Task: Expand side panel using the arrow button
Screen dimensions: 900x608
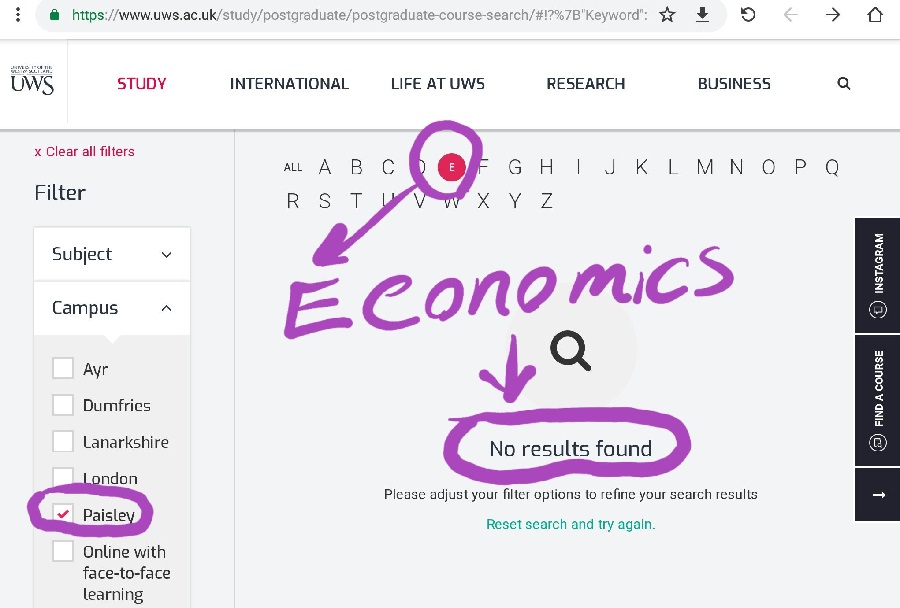Action: [x=878, y=495]
